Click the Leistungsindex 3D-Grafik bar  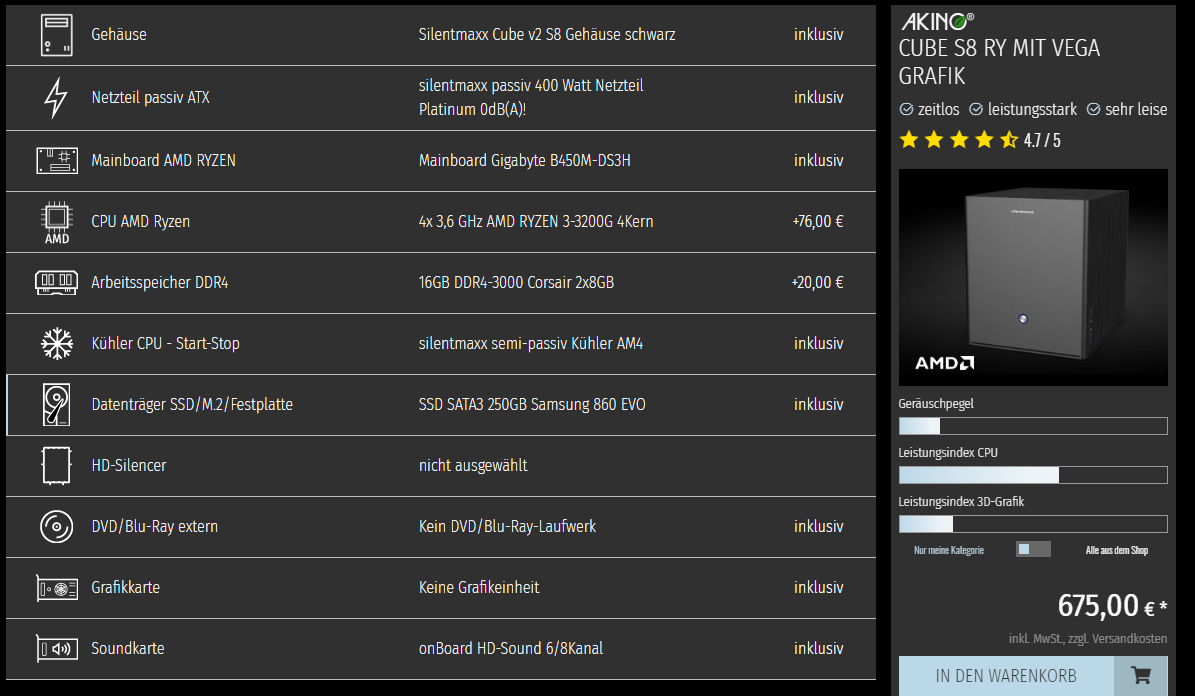(1033, 524)
